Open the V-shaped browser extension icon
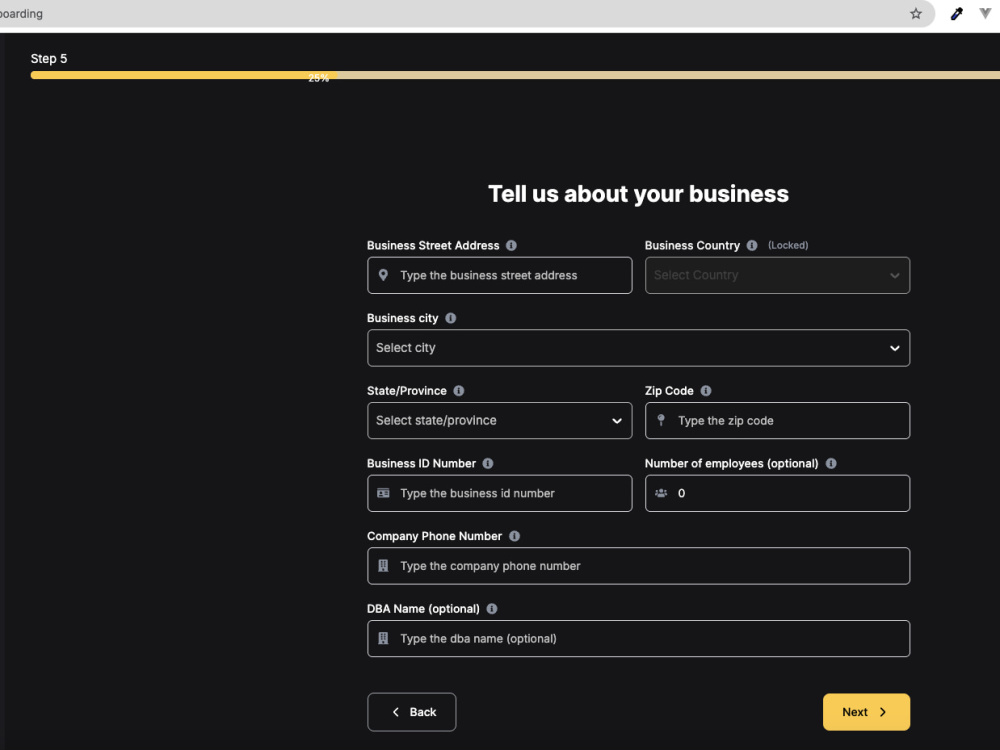Screen dimensions: 1000x750 click(x=985, y=13)
